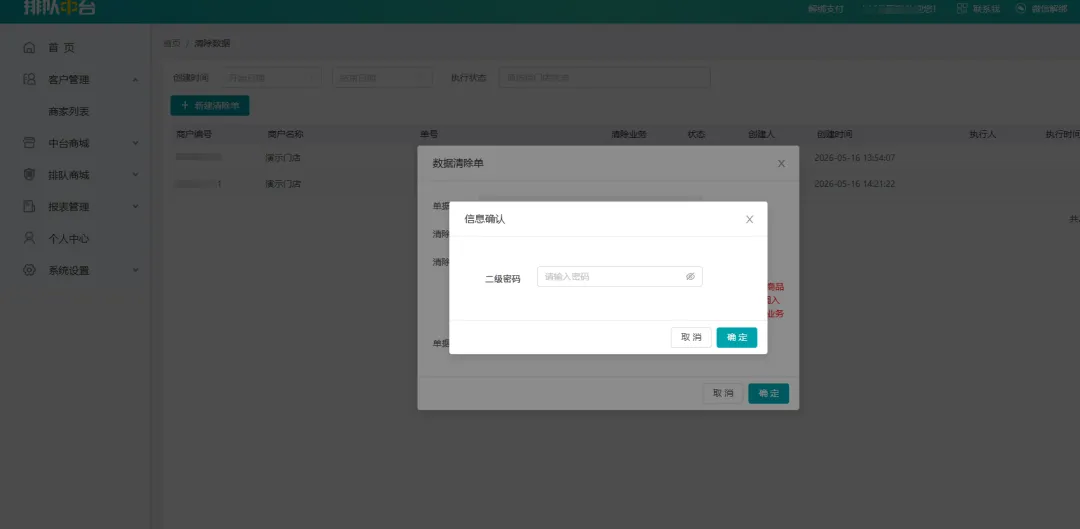Click the 单号 column header
The width and height of the screenshot is (1080, 529).
[x=429, y=134]
